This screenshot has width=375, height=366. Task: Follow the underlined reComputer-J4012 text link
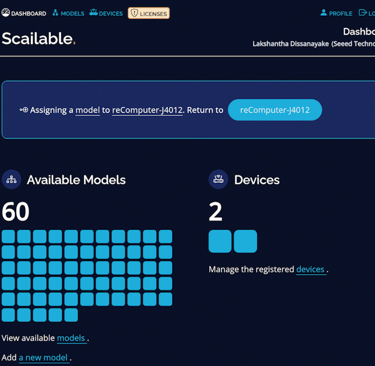tap(147, 110)
